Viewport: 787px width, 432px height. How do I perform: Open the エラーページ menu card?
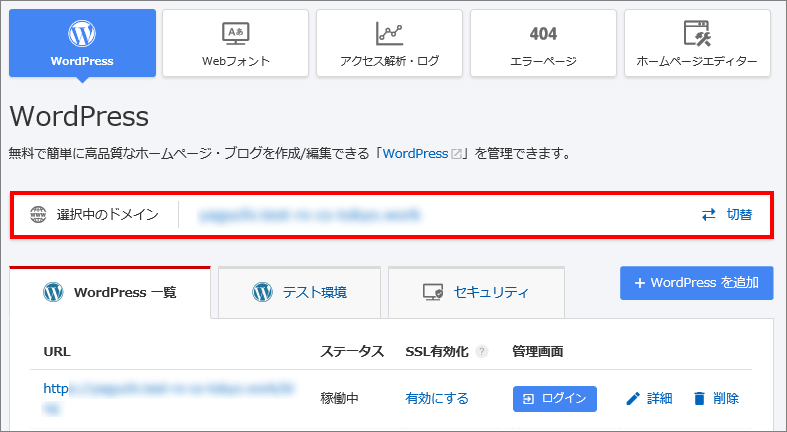(x=543, y=43)
